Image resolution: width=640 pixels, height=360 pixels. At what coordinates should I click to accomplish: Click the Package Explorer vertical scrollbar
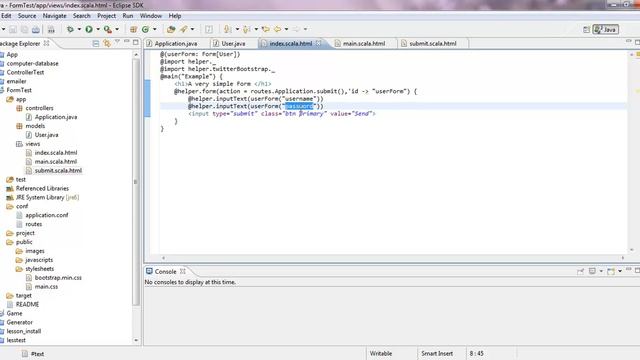[x=136, y=182]
